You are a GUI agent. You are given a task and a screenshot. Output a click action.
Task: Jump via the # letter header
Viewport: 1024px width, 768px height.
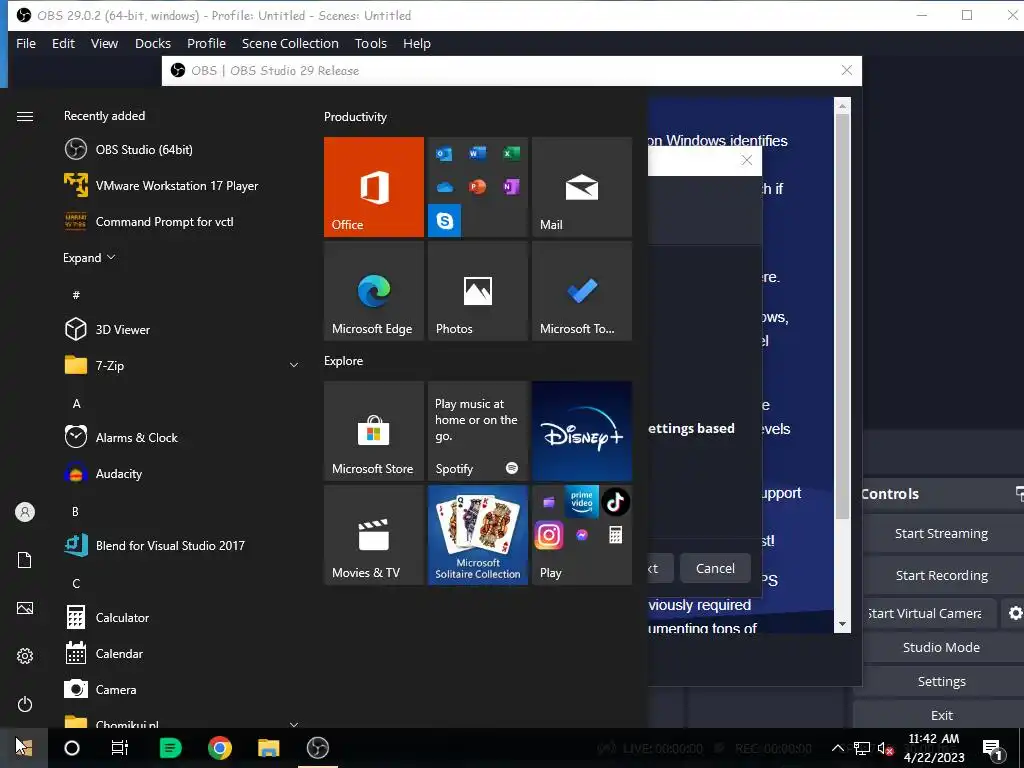coord(76,295)
